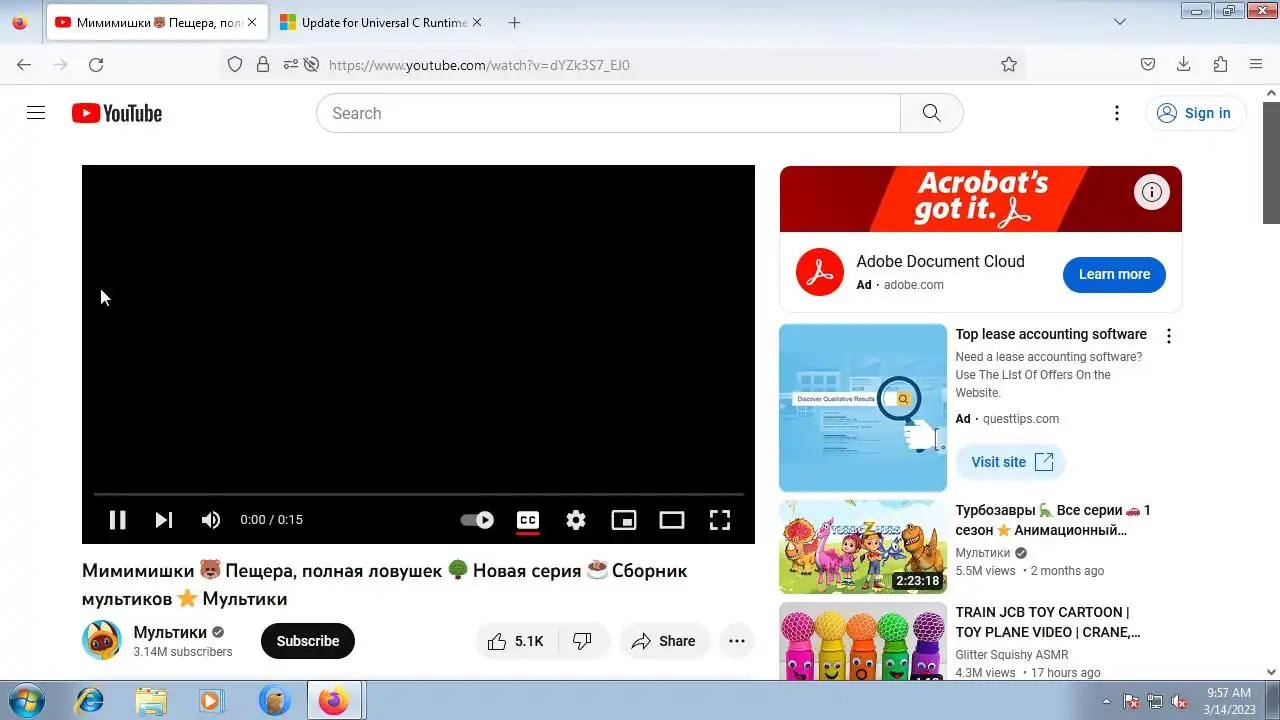Image resolution: width=1280 pixels, height=720 pixels.
Task: Focus the YouTube search box
Action: (x=608, y=113)
